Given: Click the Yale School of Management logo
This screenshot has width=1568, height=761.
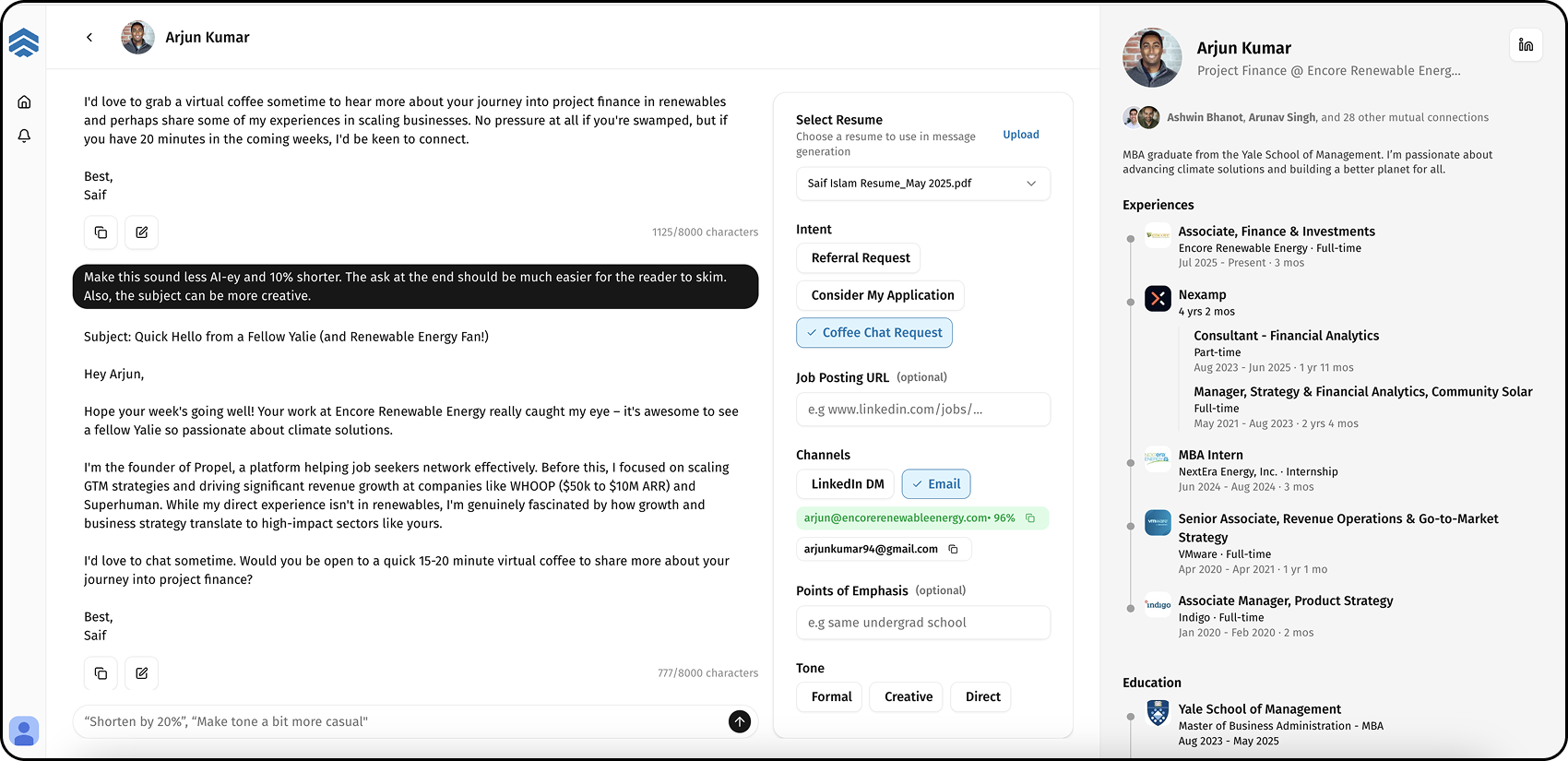Looking at the screenshot, I should (x=1158, y=712).
